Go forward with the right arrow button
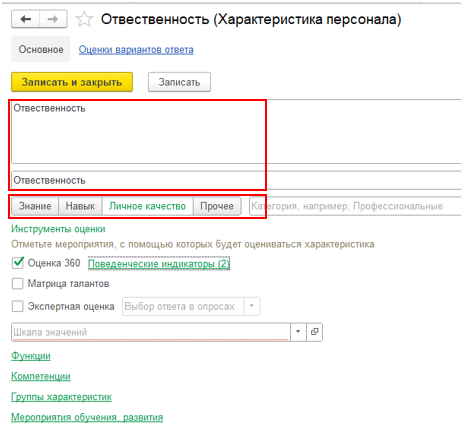This screenshot has height=441, width=461. pyautogui.click(x=53, y=19)
